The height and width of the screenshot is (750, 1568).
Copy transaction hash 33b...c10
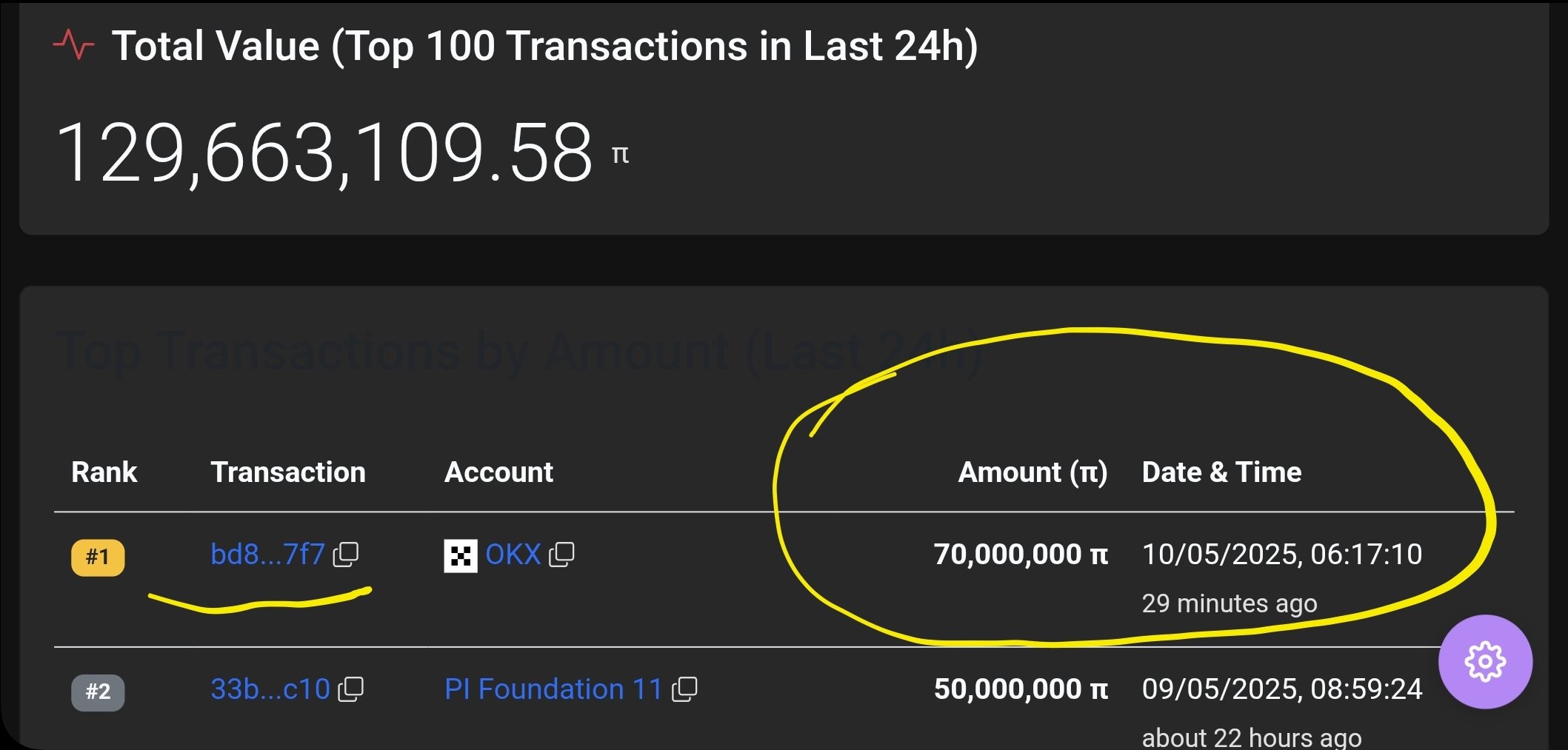[351, 689]
